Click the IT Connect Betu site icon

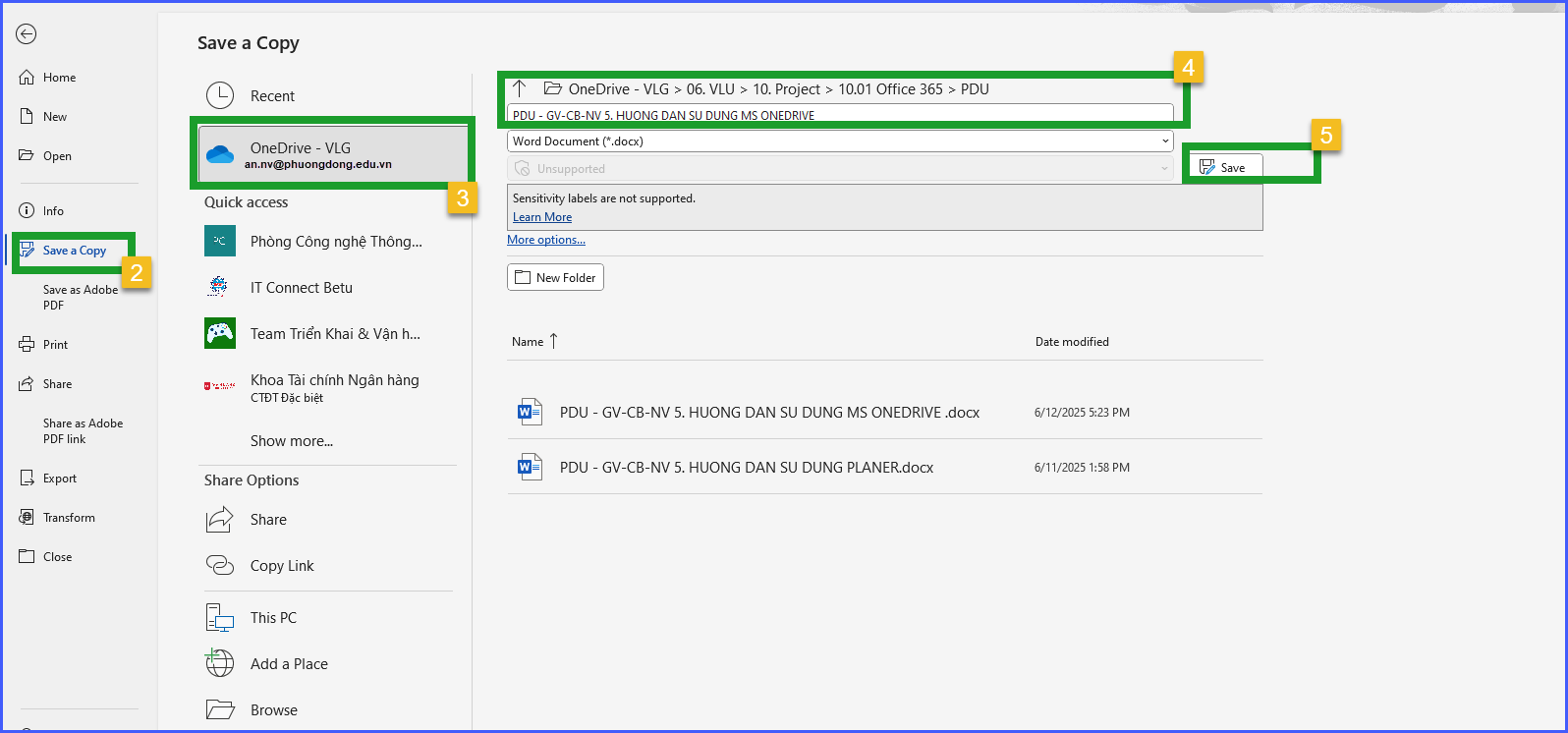(x=219, y=287)
